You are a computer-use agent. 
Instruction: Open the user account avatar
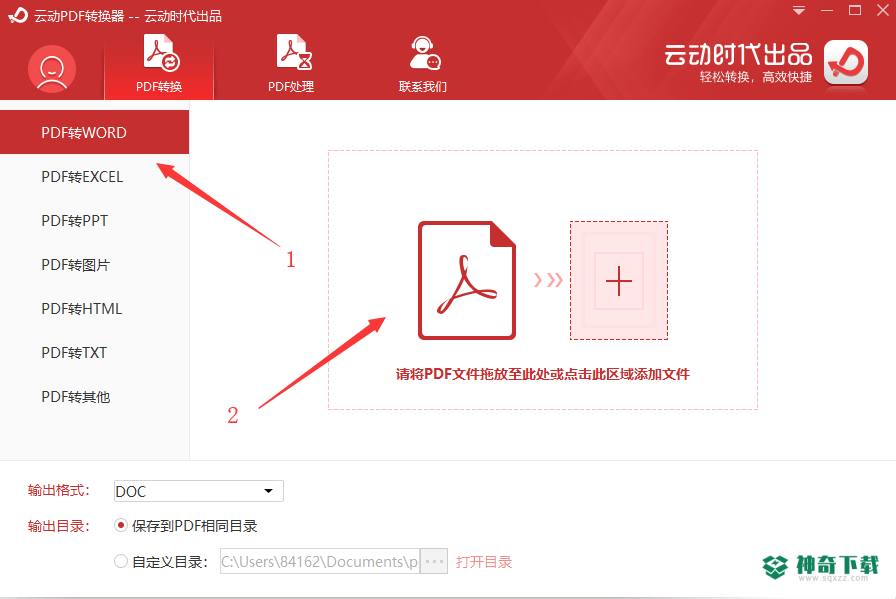(x=52, y=69)
